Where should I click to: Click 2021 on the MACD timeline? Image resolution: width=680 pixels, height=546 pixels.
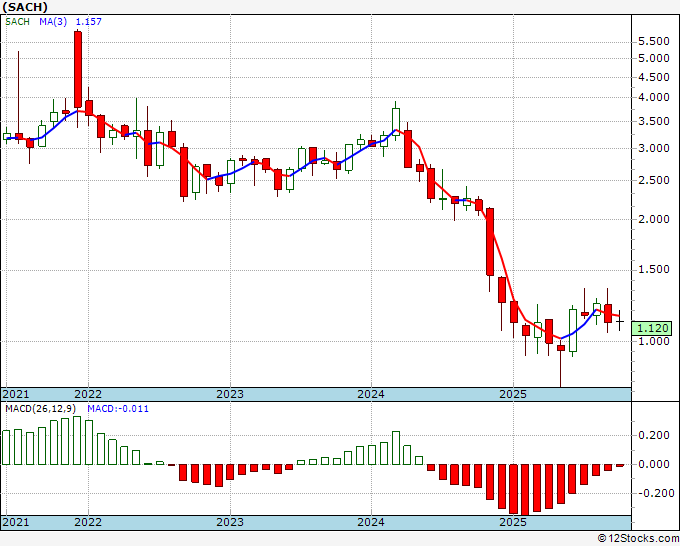pyautogui.click(x=16, y=522)
